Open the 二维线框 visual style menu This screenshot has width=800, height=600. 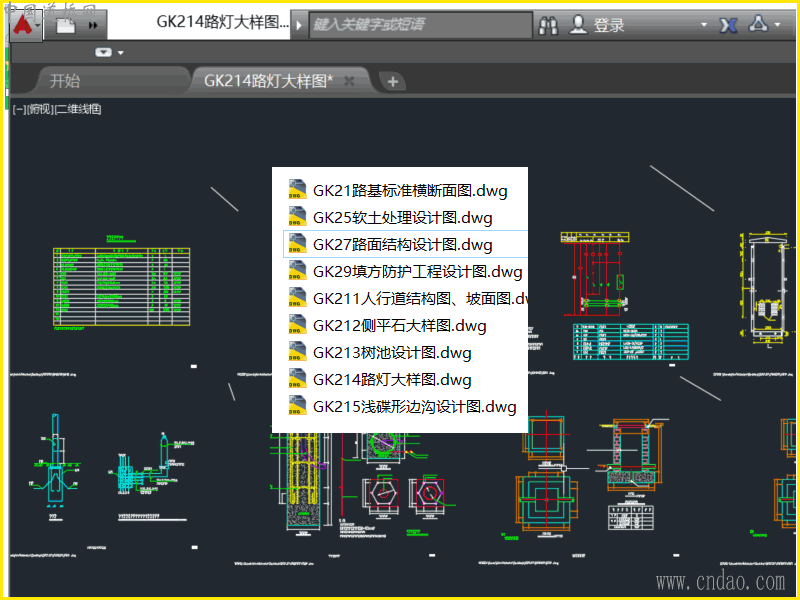pos(78,109)
